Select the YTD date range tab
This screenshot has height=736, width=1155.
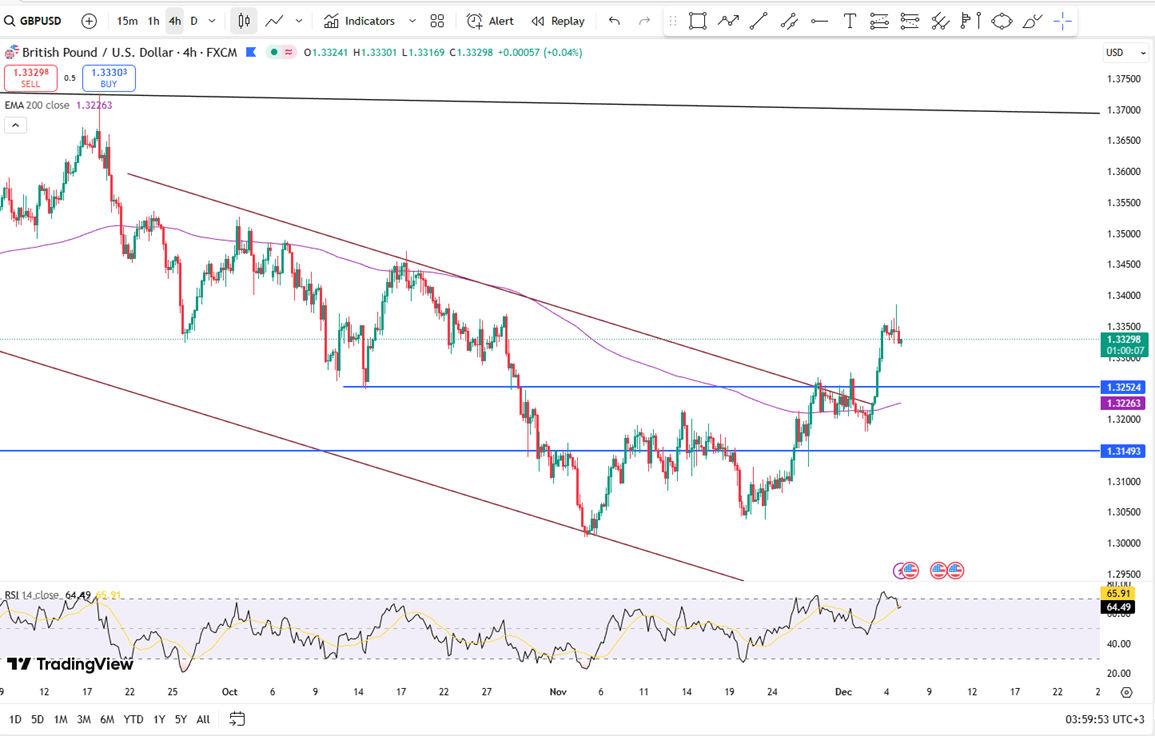click(133, 719)
